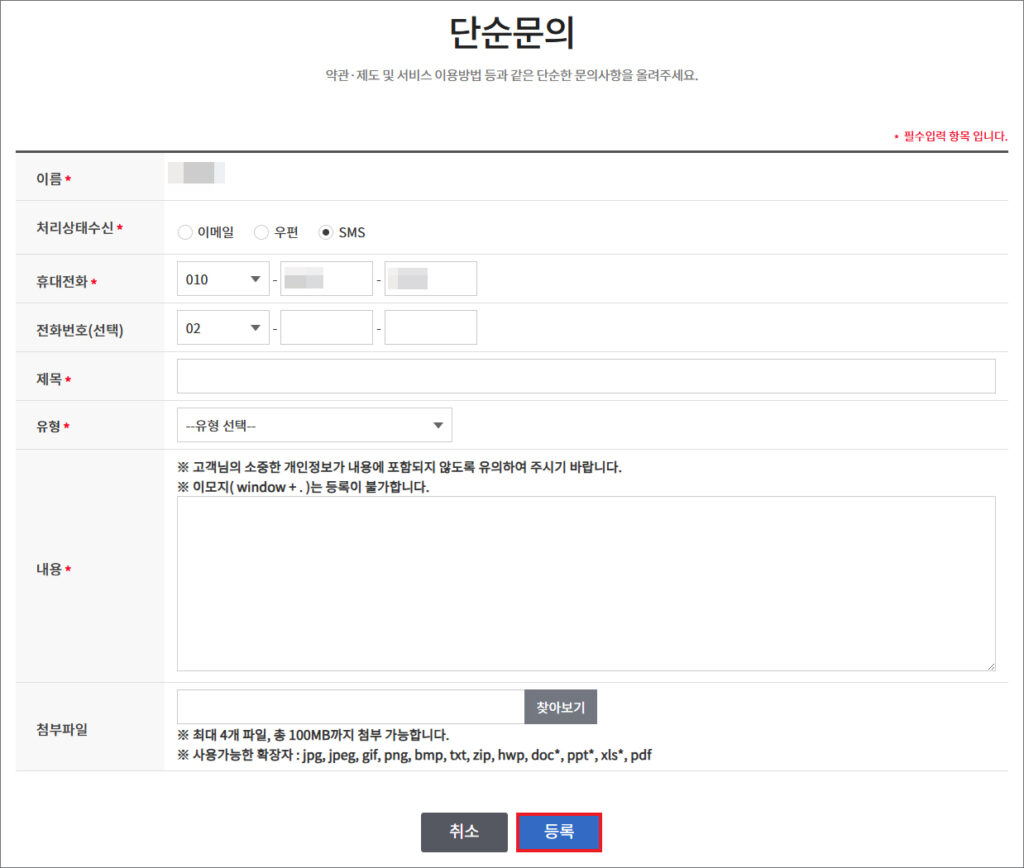Click the middle 휴대전화 number field
1024x868 pixels.
[326, 279]
